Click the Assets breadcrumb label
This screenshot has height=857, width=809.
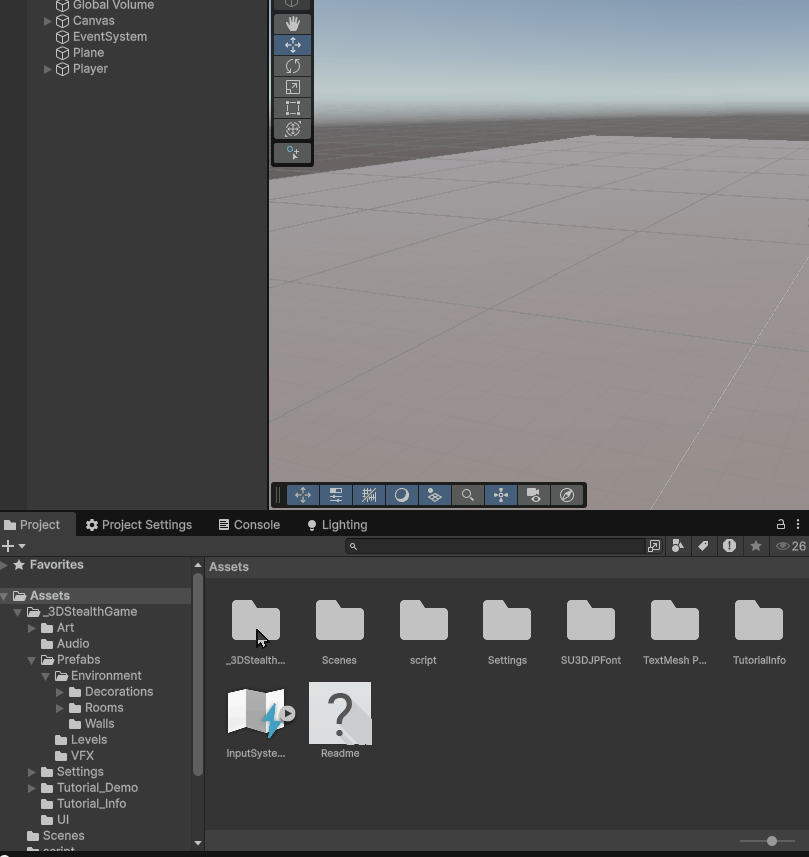point(229,567)
